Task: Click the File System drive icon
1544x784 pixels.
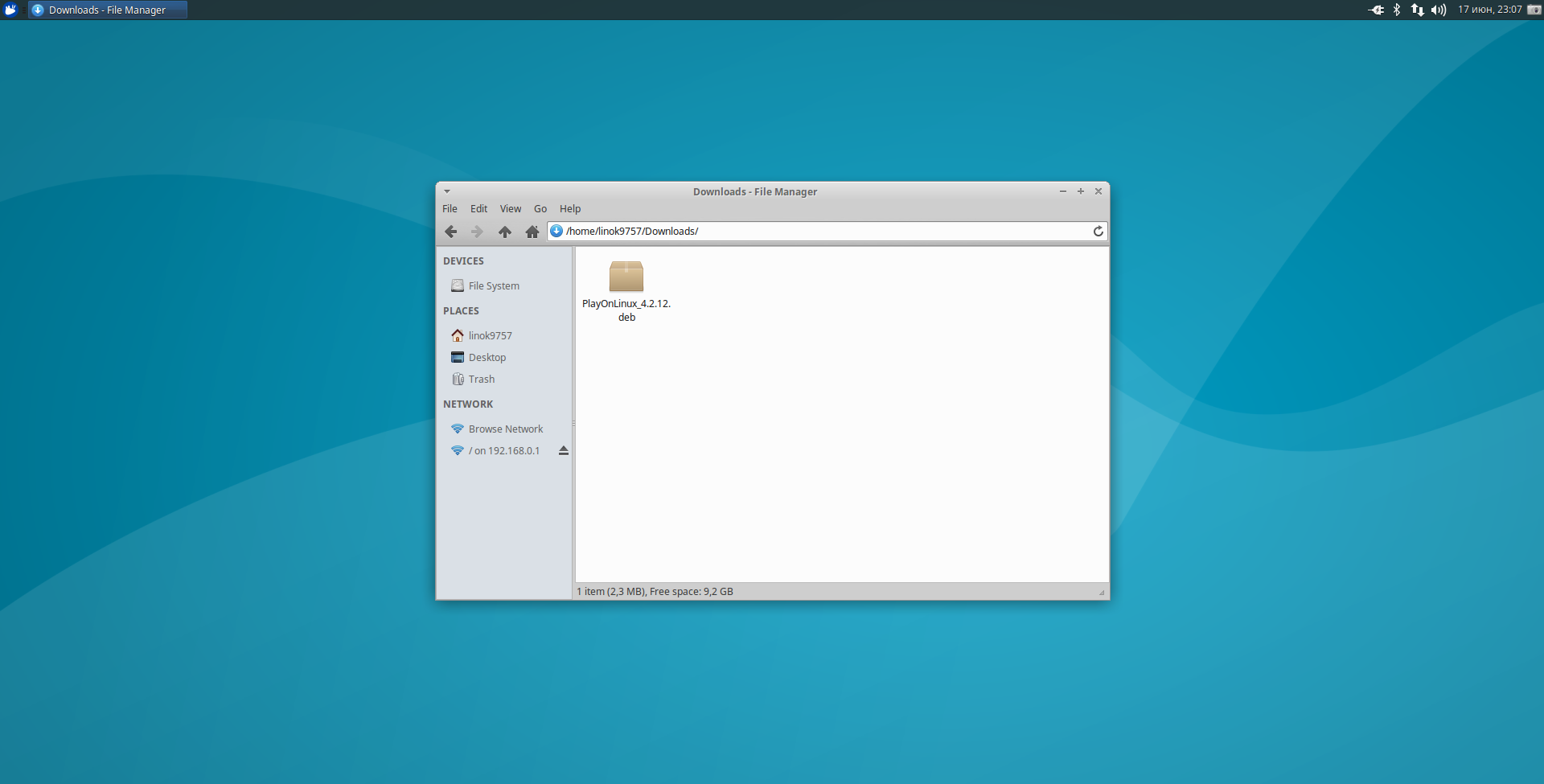Action: tap(458, 285)
